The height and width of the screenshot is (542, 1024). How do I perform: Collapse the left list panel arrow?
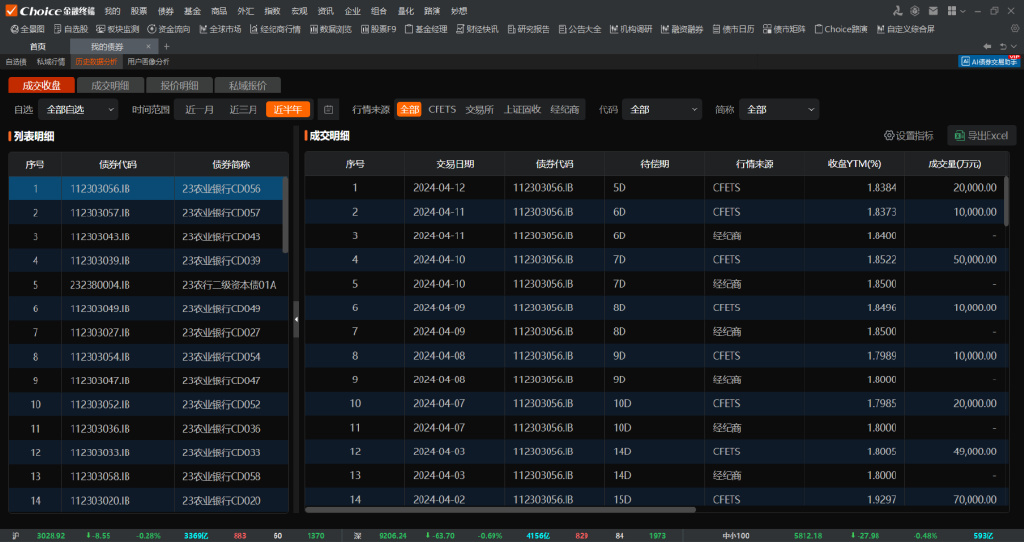click(296, 319)
